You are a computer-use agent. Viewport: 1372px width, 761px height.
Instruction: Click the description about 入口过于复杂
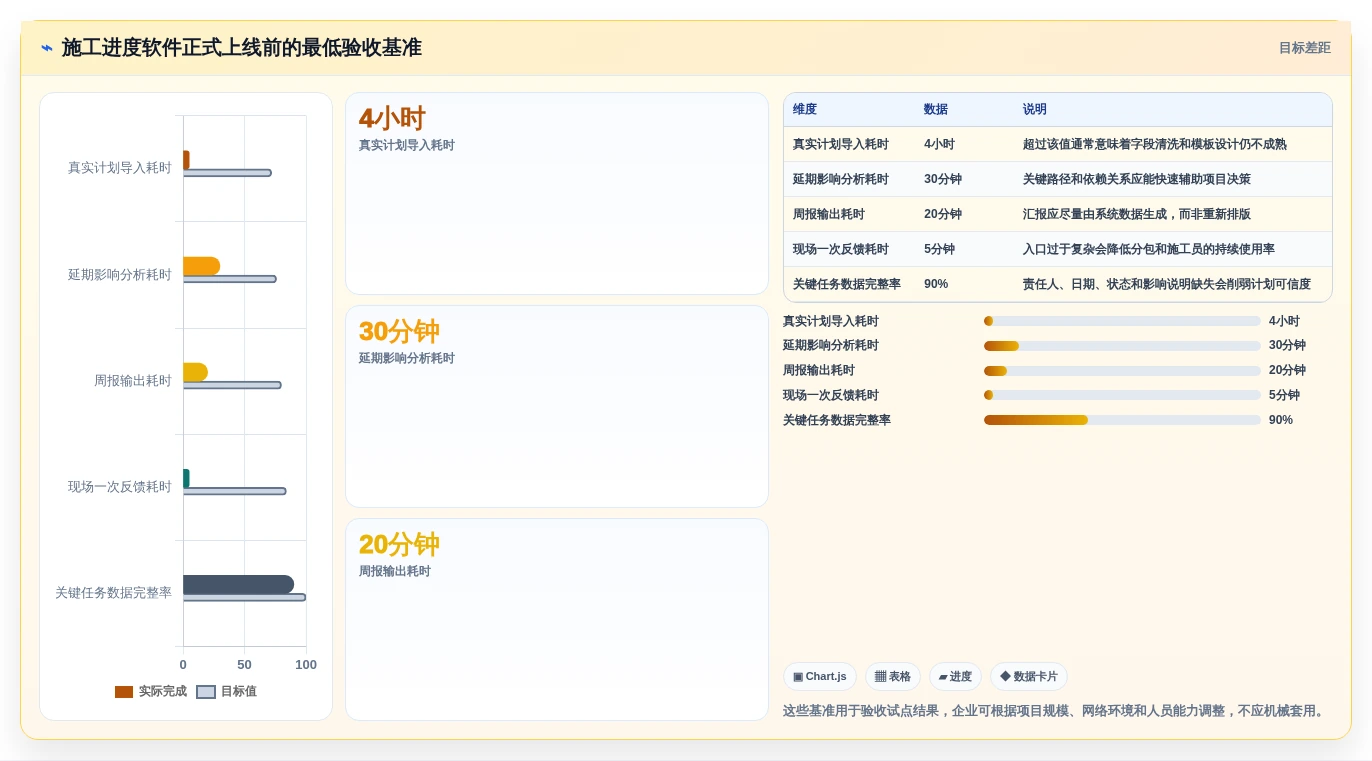point(1148,250)
